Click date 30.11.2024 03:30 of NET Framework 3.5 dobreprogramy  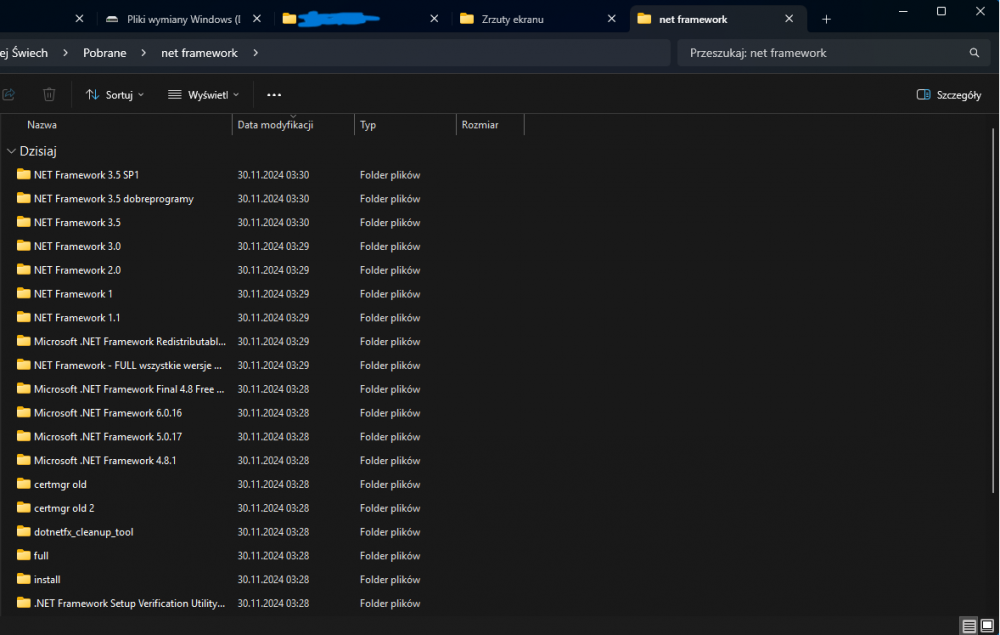273,199
